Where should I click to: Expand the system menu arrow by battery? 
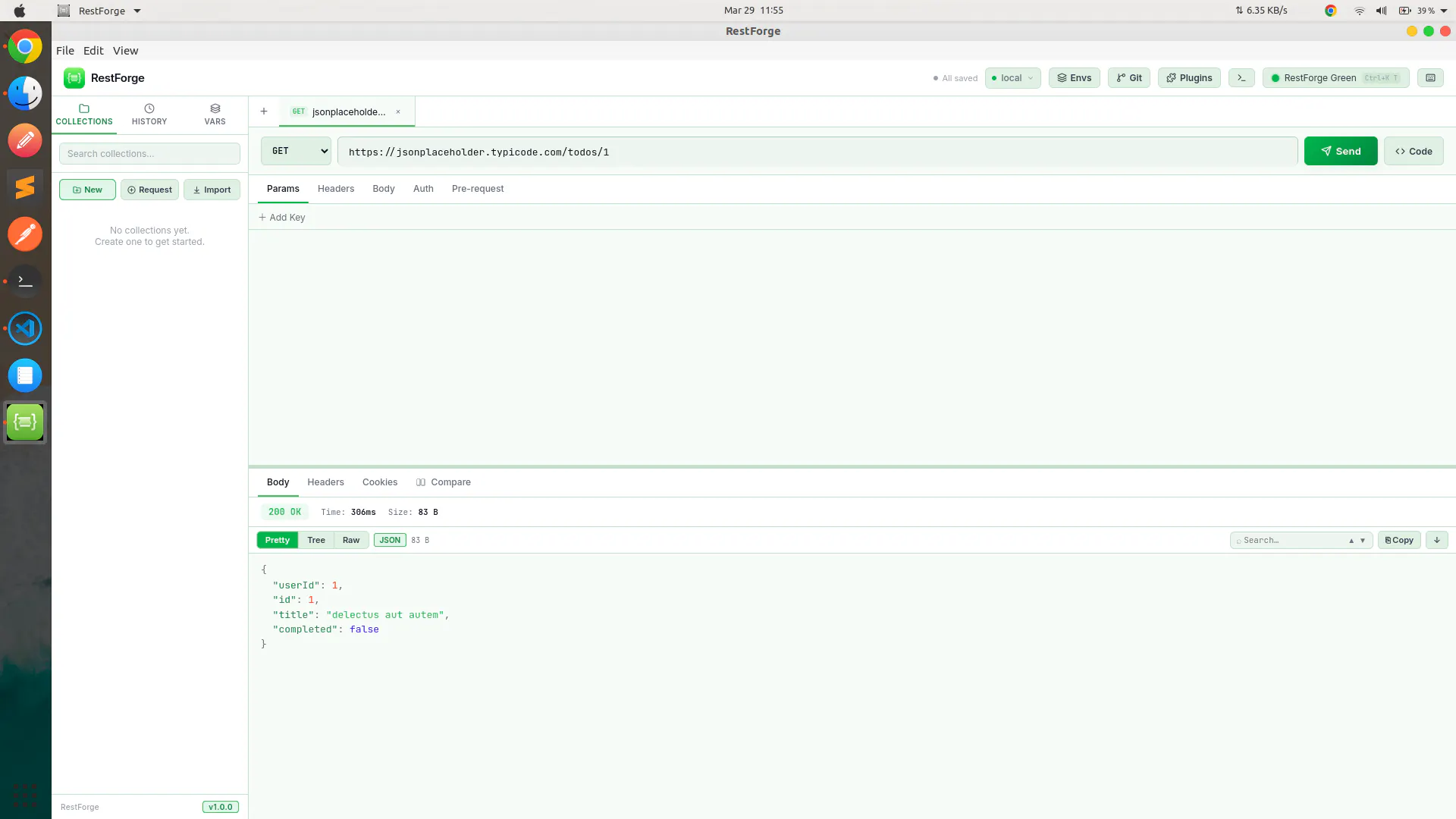pos(1444,11)
